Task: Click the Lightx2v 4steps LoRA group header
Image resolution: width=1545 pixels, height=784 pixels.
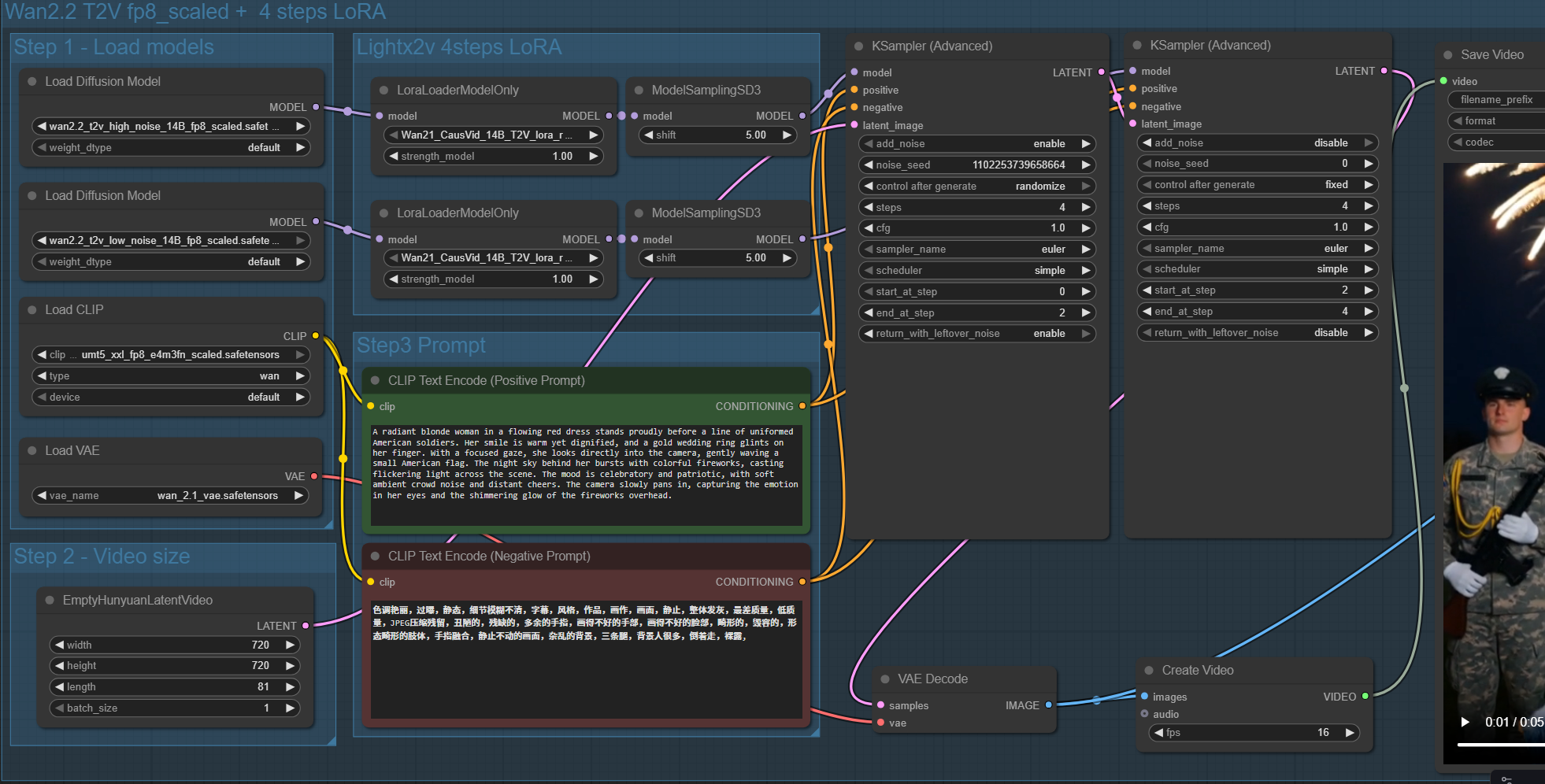Action: [x=459, y=47]
